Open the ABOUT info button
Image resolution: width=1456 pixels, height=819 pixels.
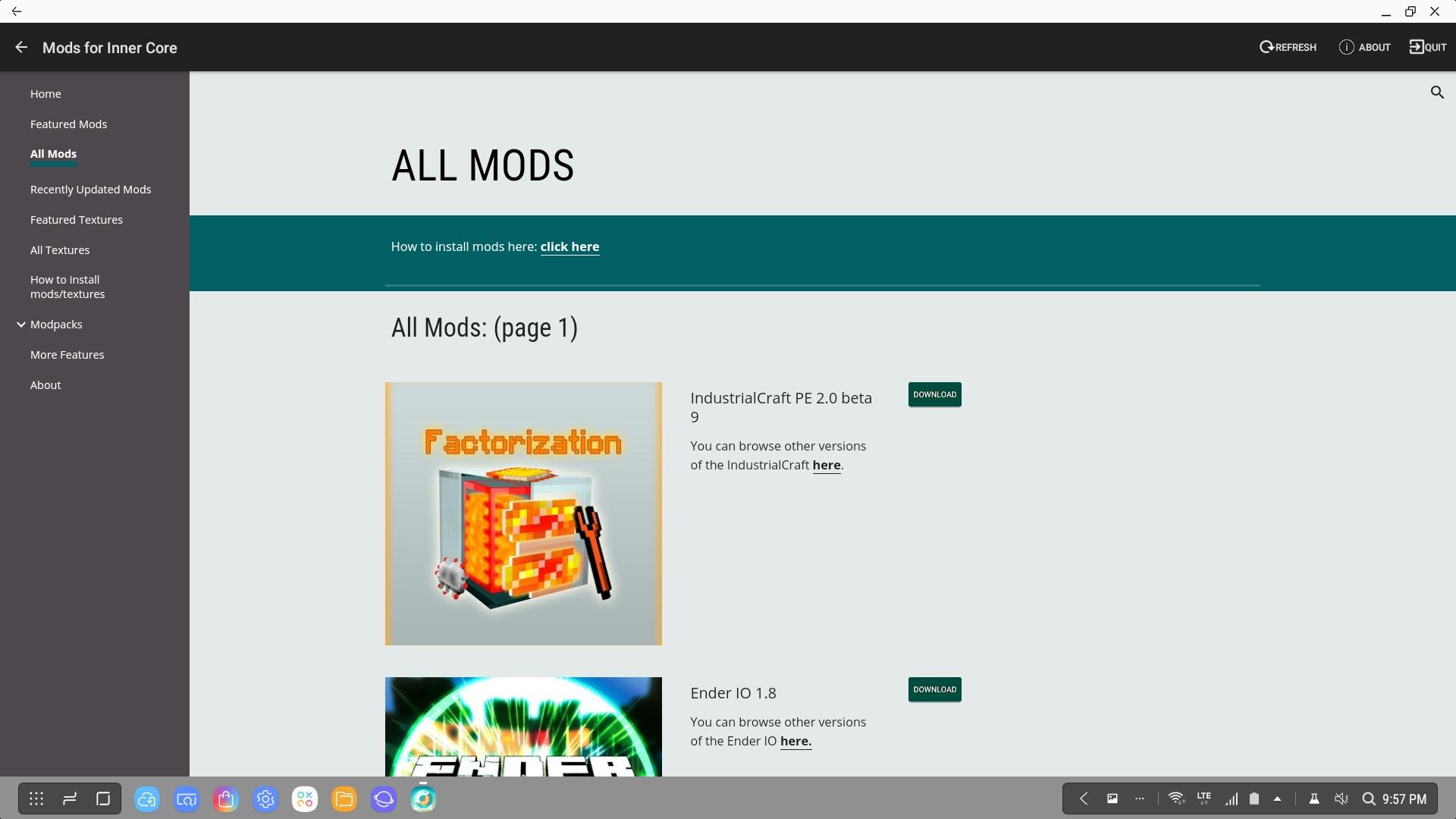tap(1364, 47)
